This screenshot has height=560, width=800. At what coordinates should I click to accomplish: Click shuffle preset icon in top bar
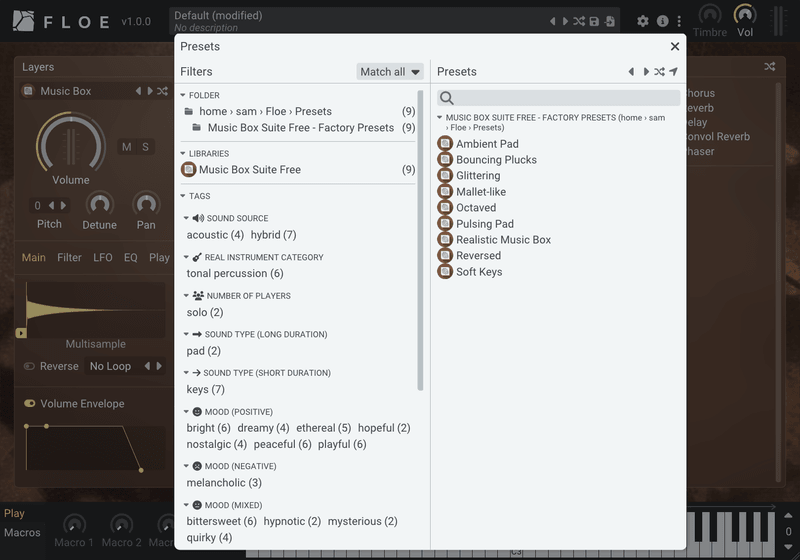coord(579,21)
